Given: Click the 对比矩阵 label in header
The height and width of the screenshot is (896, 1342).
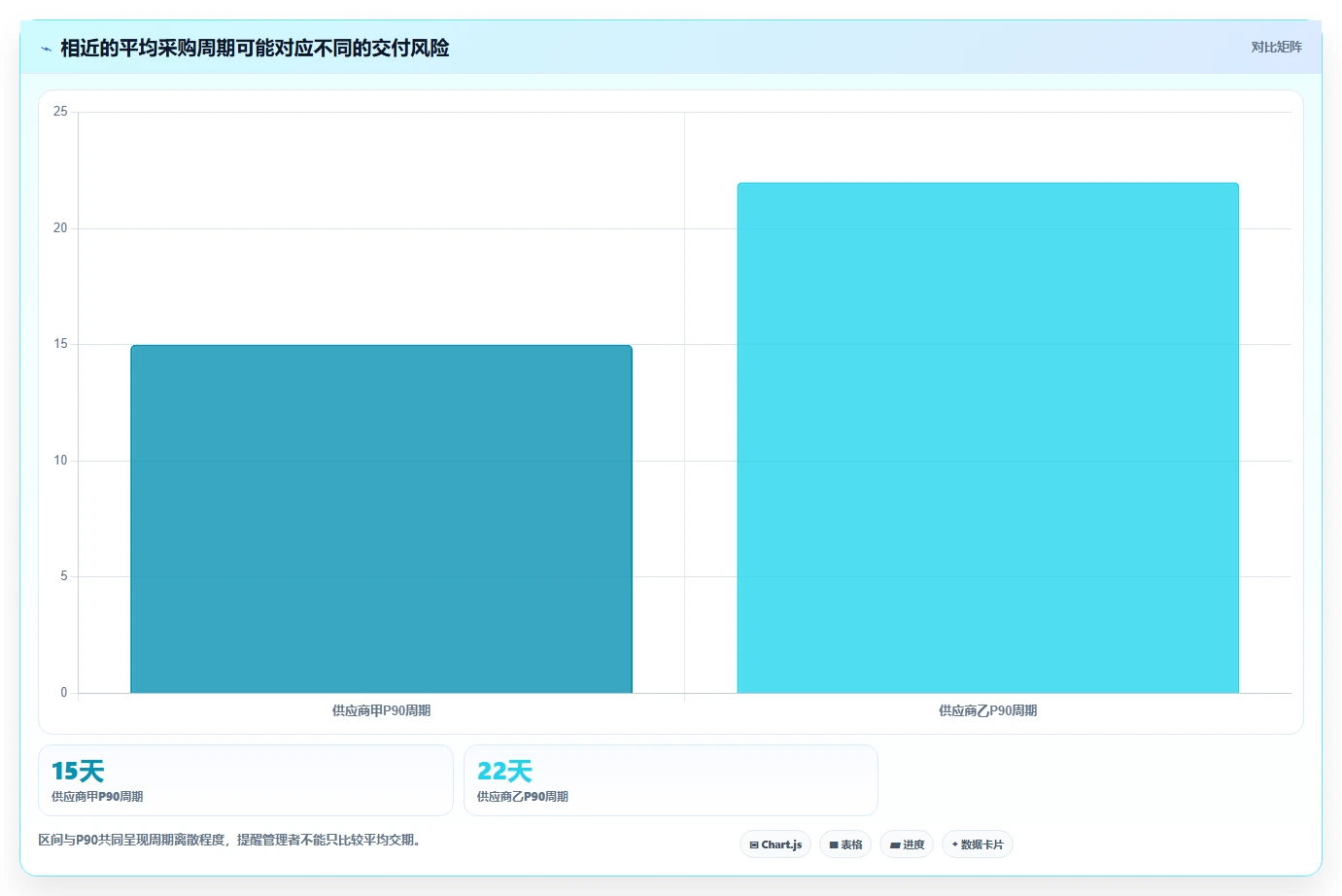Looking at the screenshot, I should point(1276,47).
